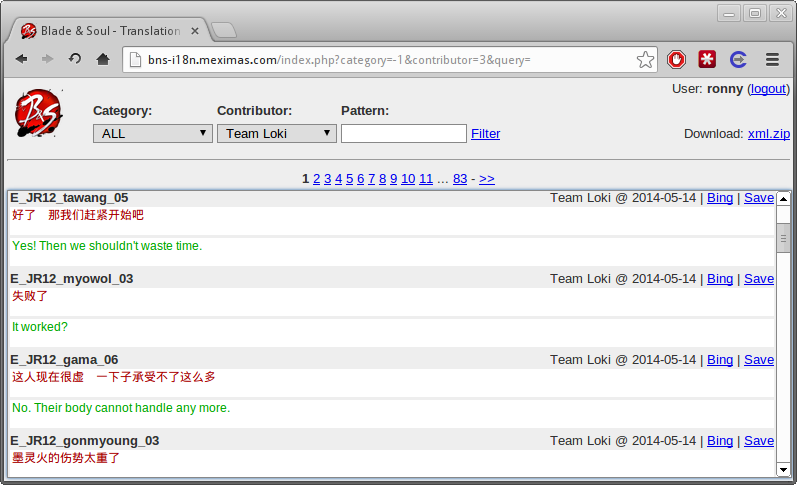Click the Filter link
Screen dimensions: 797x485
tap(485, 134)
